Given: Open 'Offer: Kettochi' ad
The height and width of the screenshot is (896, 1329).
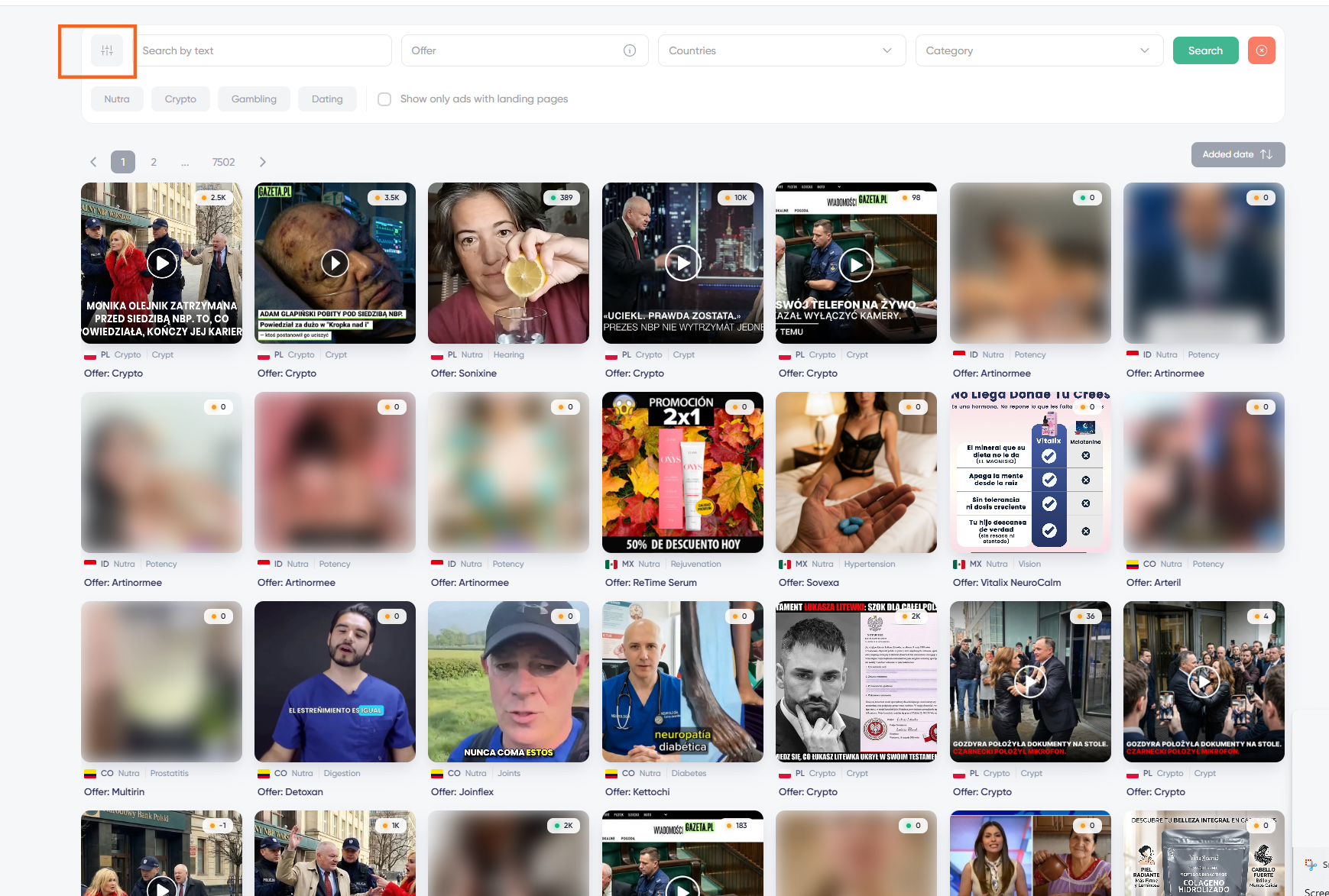Looking at the screenshot, I should click(637, 792).
